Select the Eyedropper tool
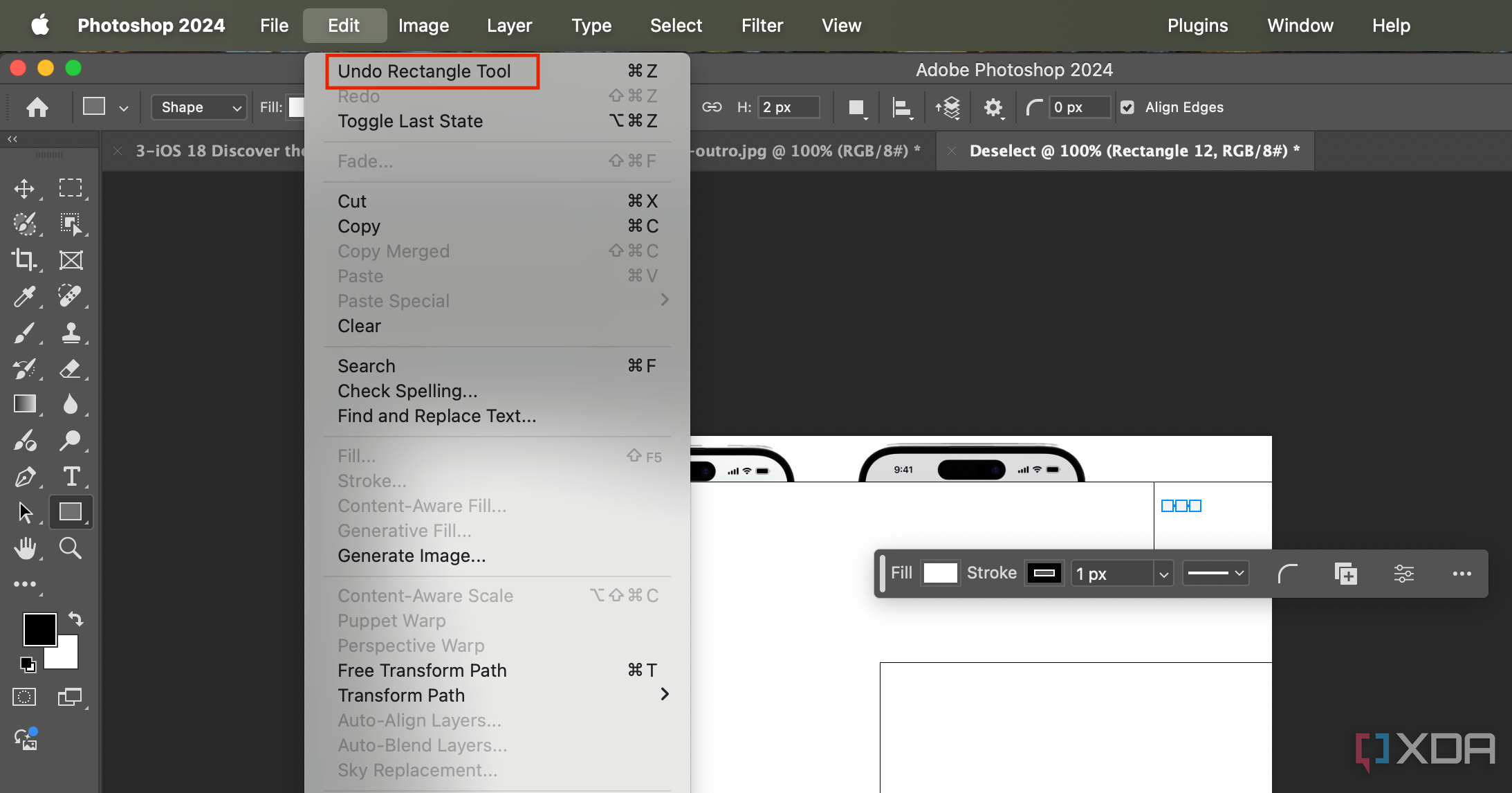 tap(24, 296)
